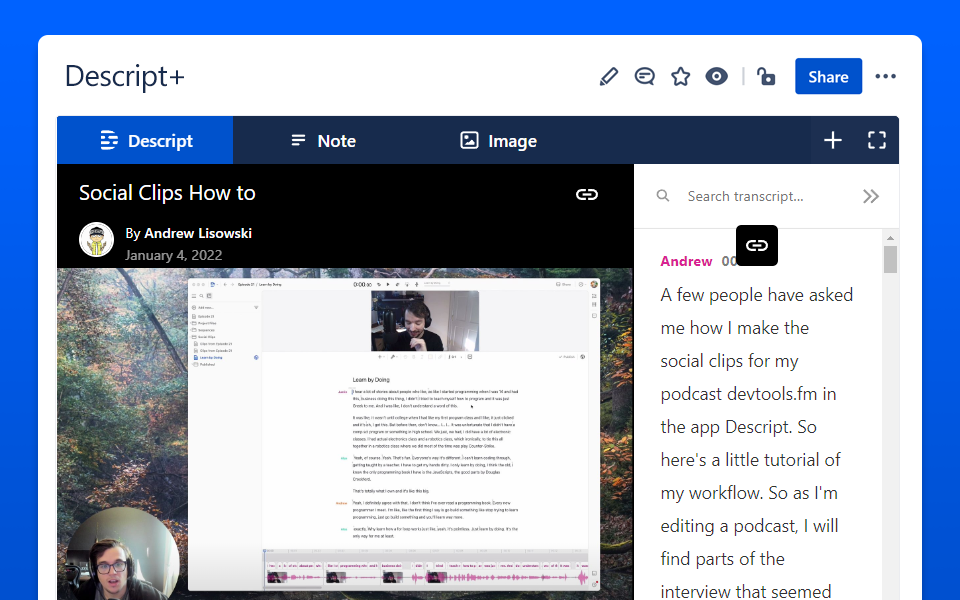Open Andrew Lisowski's author profile link

198,233
